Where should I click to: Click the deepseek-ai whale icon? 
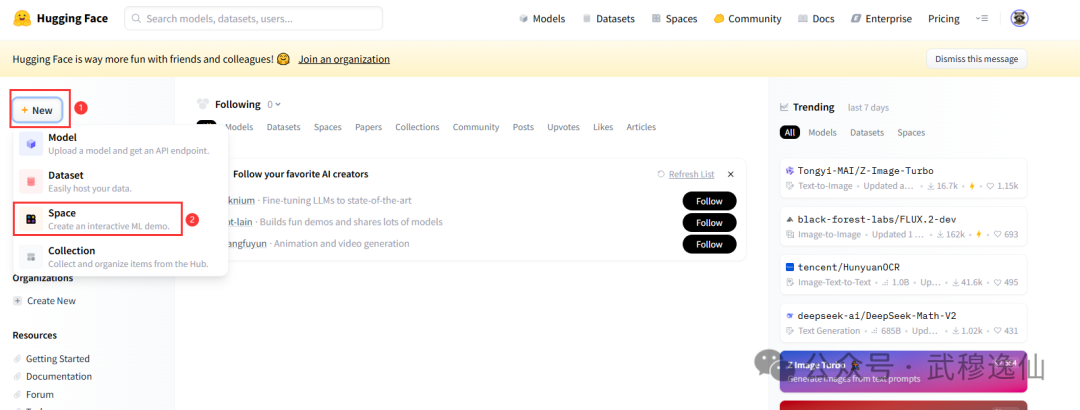click(x=790, y=315)
